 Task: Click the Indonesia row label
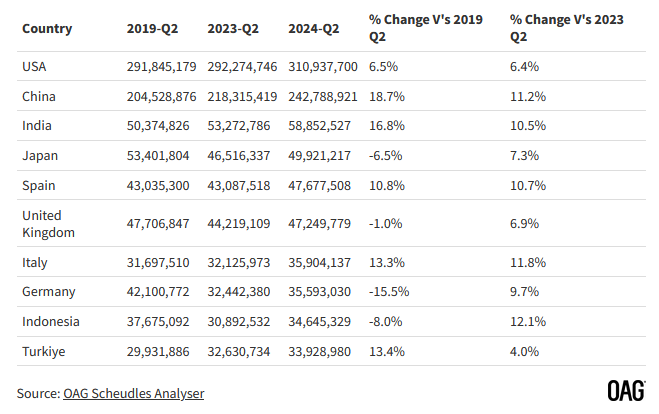coord(50,322)
